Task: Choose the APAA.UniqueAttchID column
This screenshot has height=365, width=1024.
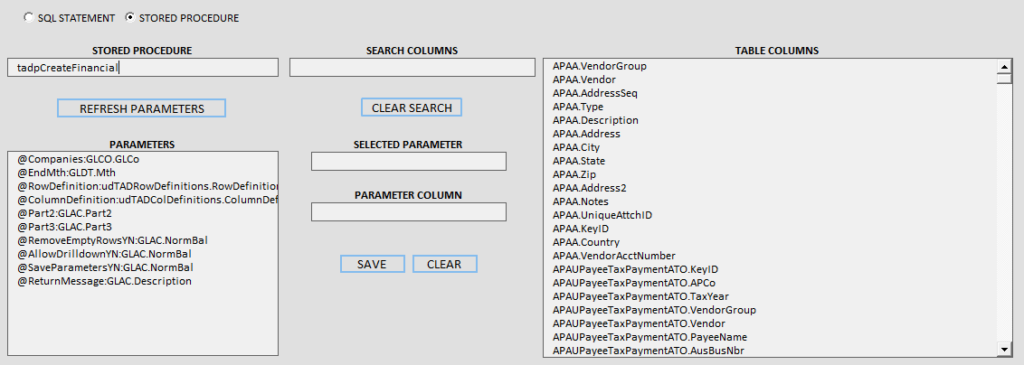Action: (771, 215)
